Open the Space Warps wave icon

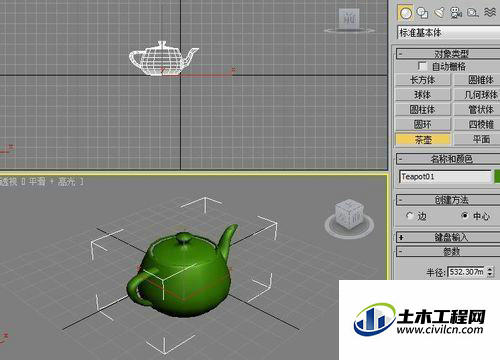490,13
